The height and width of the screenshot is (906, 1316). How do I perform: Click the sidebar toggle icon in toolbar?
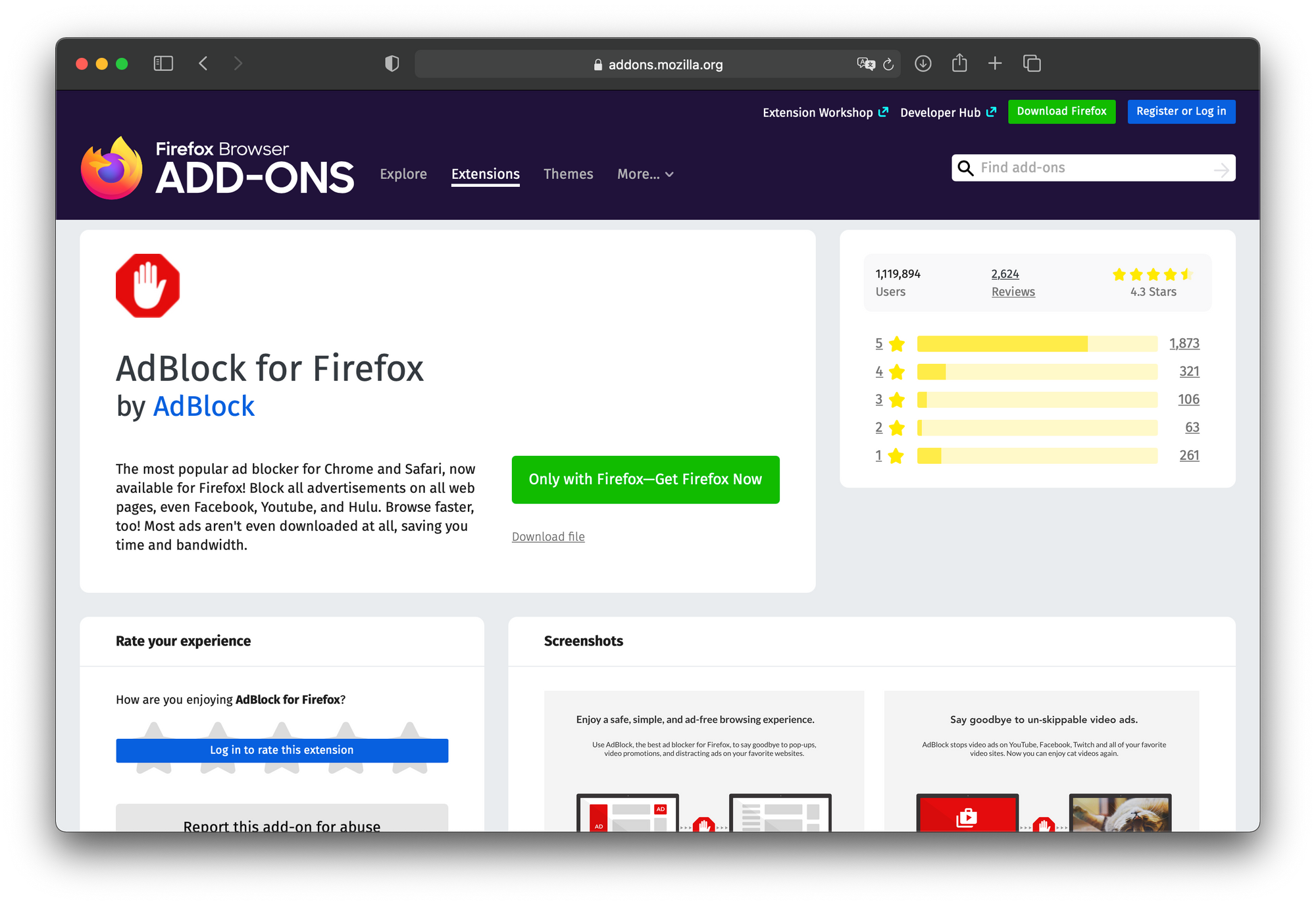coord(164,64)
